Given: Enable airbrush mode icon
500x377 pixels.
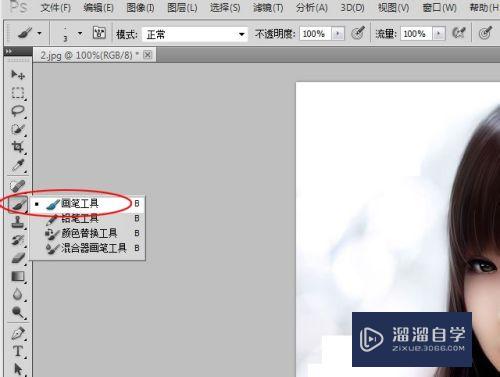Looking at the screenshot, I should [x=459, y=33].
